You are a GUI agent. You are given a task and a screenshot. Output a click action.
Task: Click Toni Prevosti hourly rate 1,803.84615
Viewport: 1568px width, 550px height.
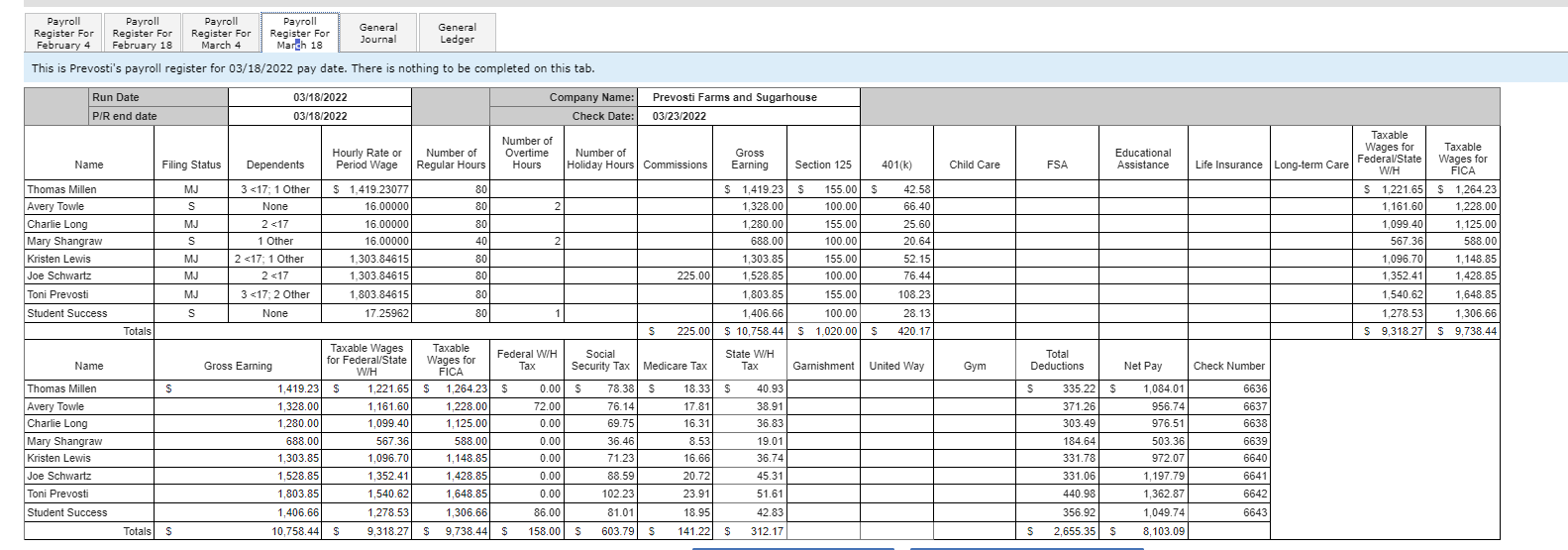pyautogui.click(x=379, y=294)
